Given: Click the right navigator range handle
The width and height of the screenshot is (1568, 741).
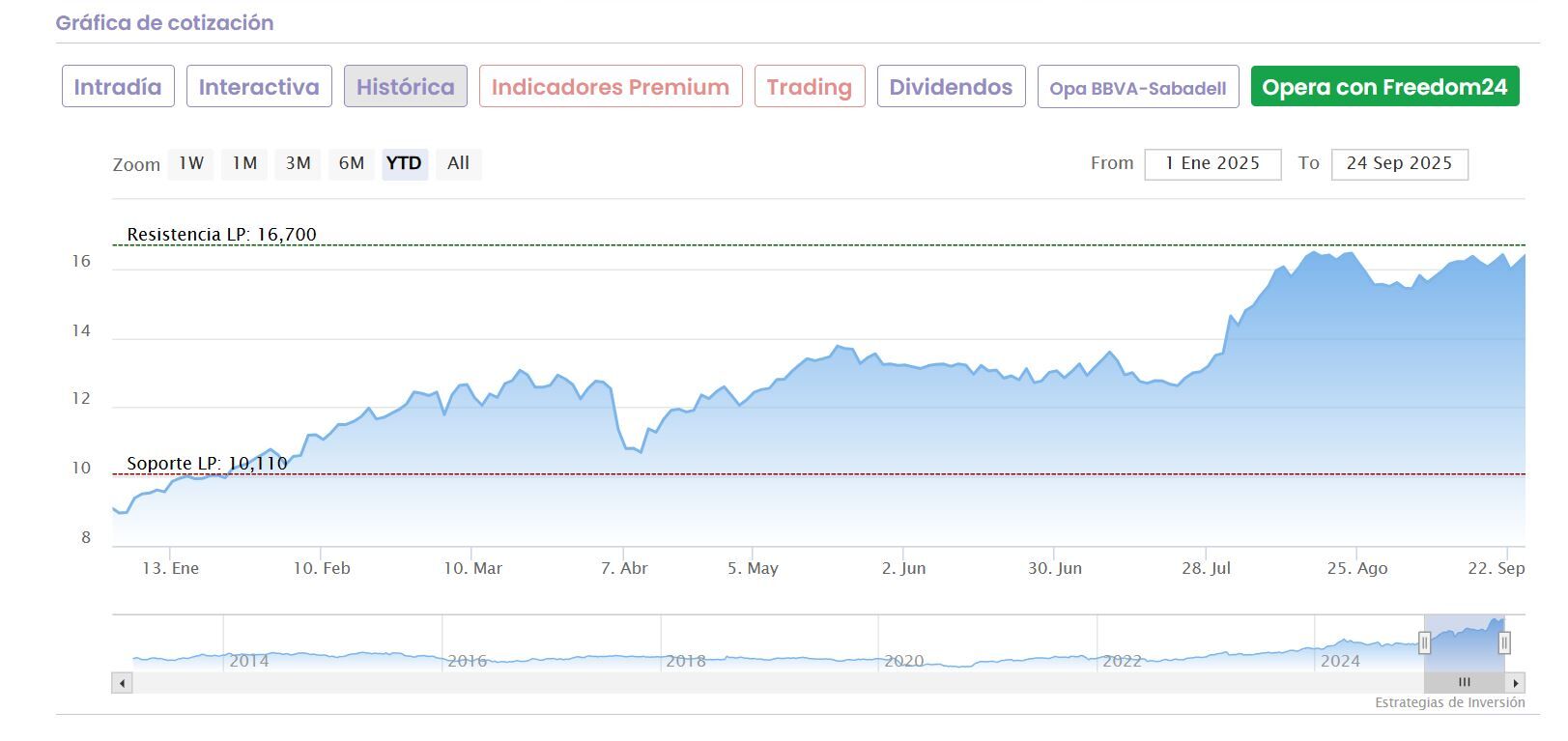Looking at the screenshot, I should (x=1504, y=642).
